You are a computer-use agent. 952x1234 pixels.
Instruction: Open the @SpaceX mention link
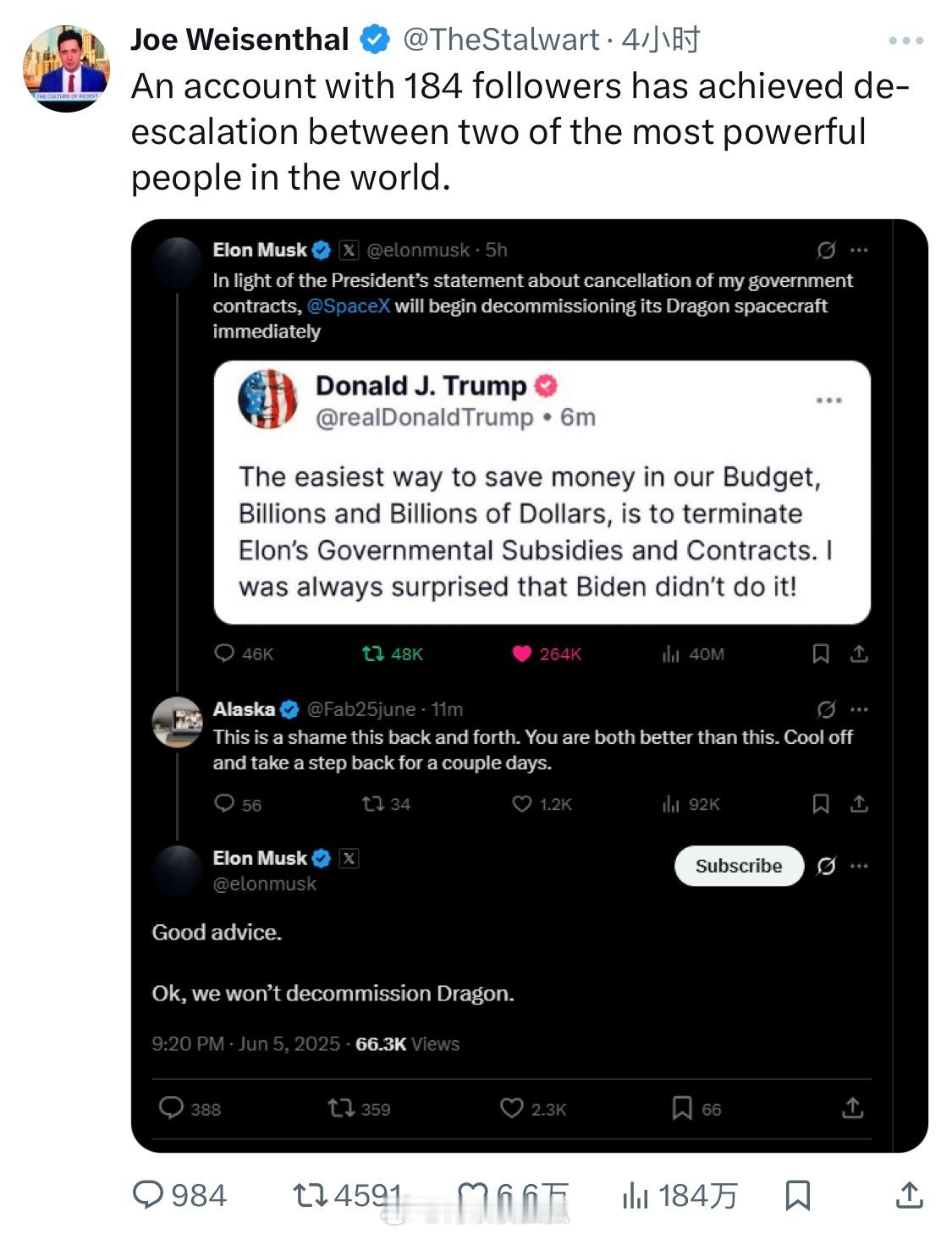tap(349, 306)
